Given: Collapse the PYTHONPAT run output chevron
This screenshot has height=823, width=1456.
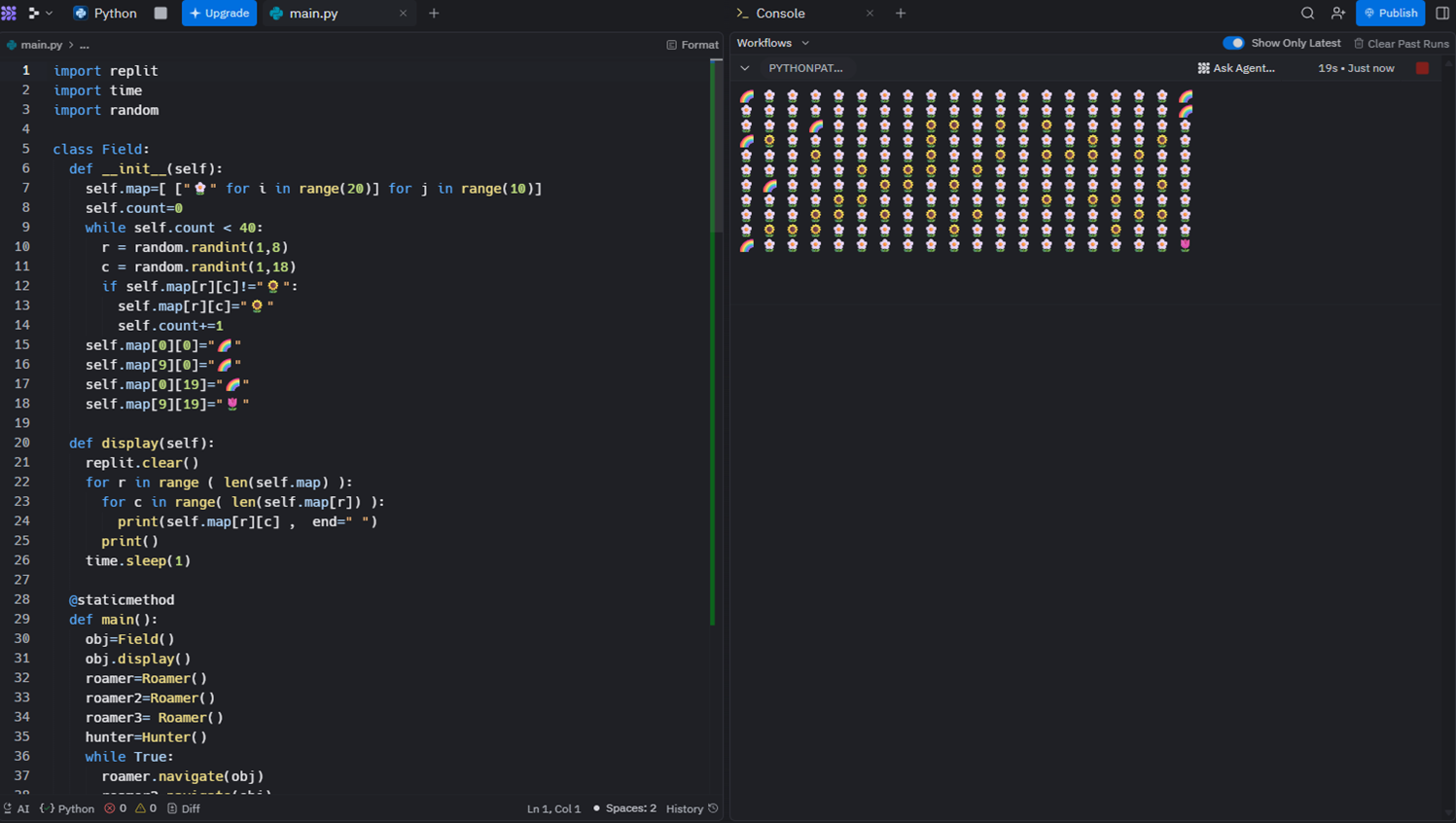Looking at the screenshot, I should (745, 68).
